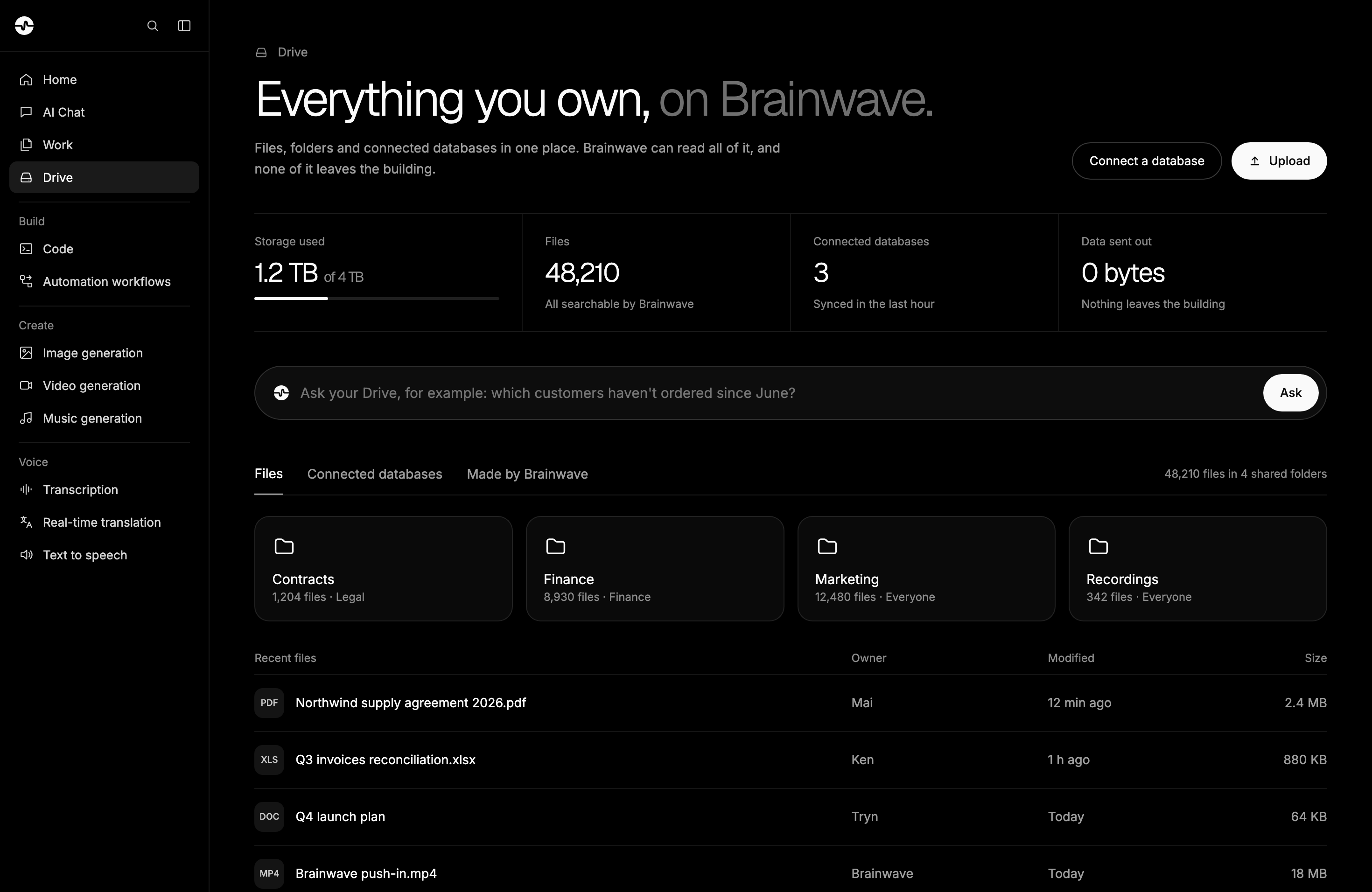
Task: Click the Size column header
Action: point(1316,658)
